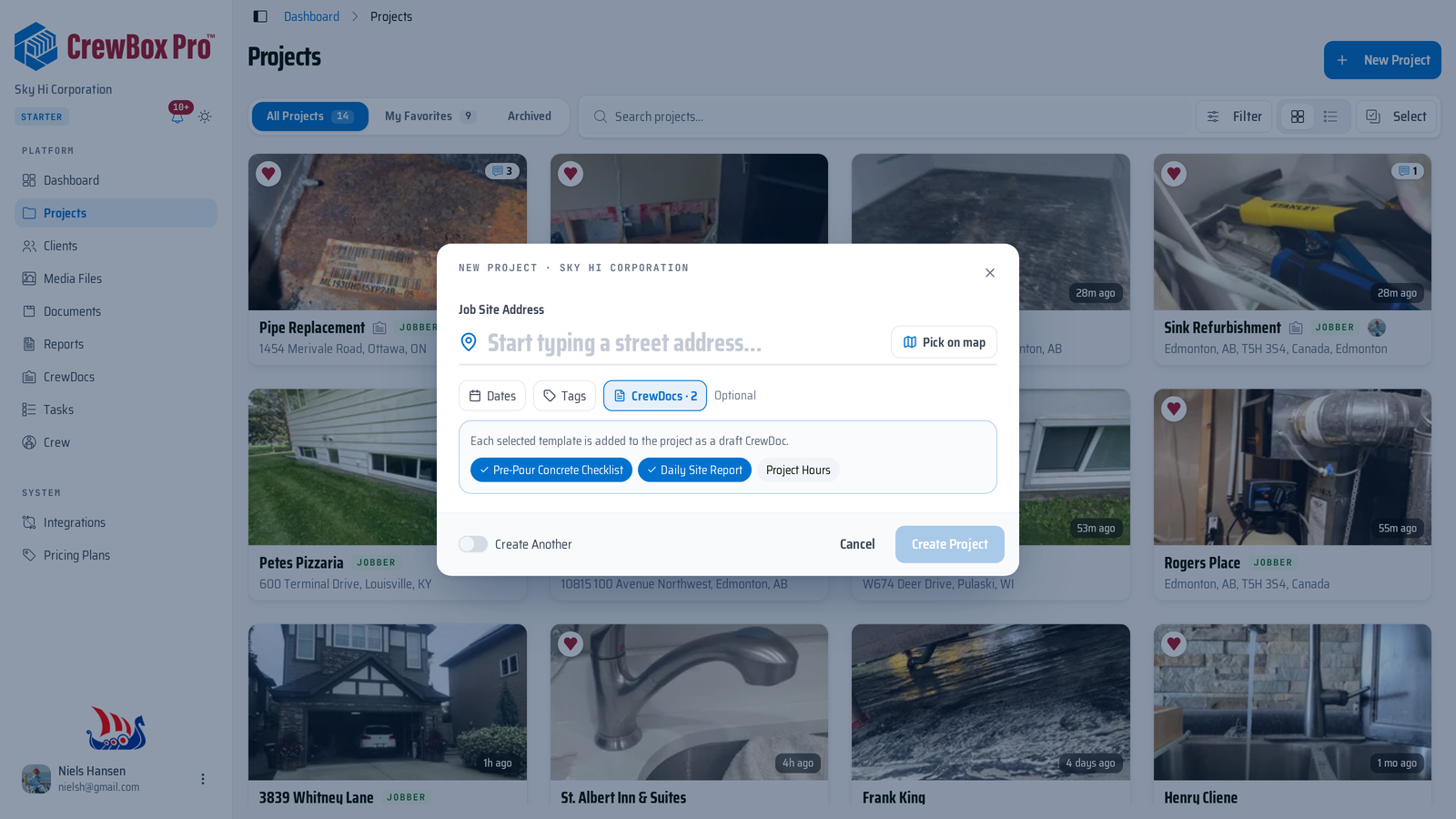Open comments badge on Pipe Replacement card

[502, 171]
